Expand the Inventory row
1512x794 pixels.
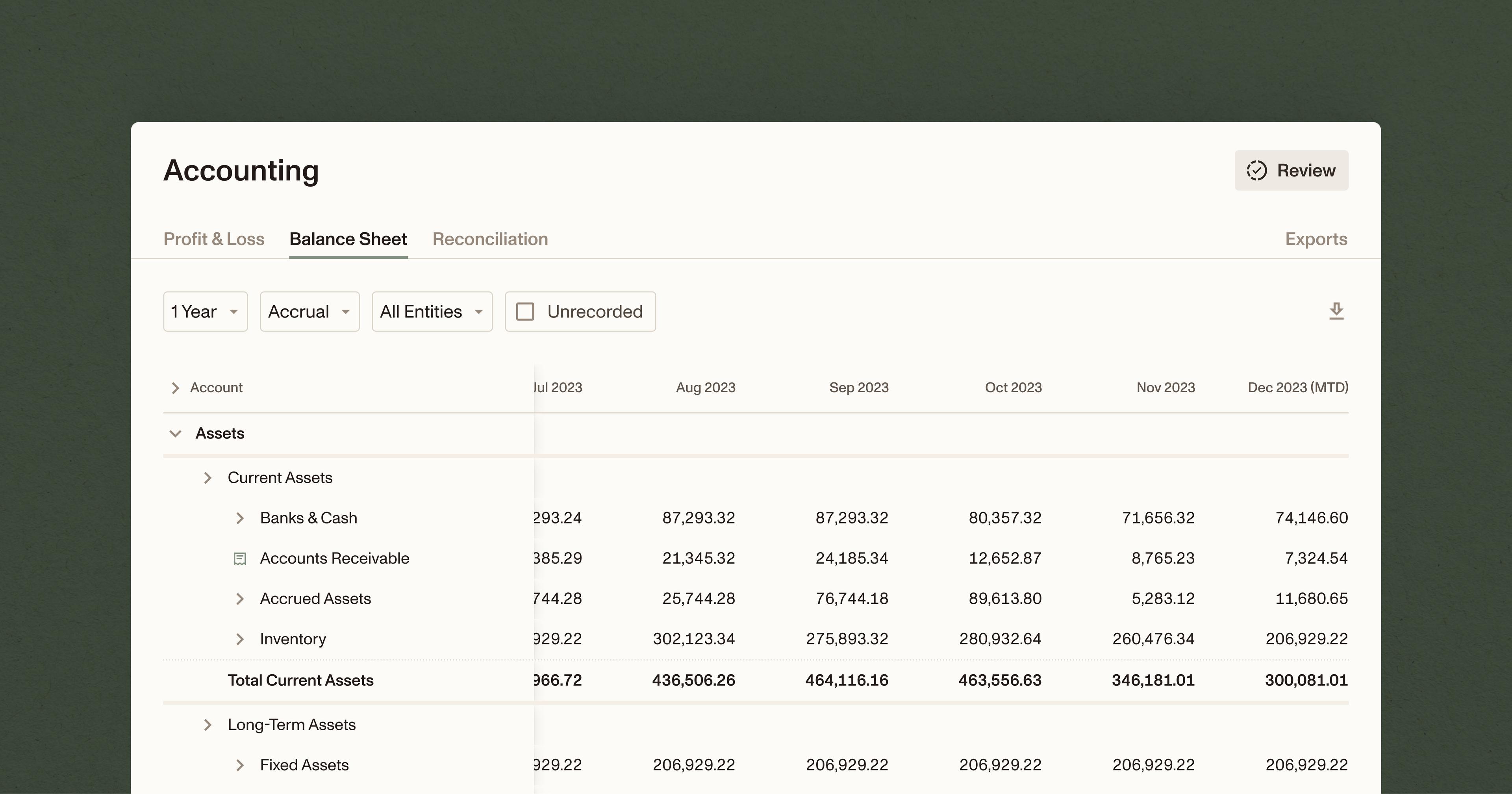[239, 639]
